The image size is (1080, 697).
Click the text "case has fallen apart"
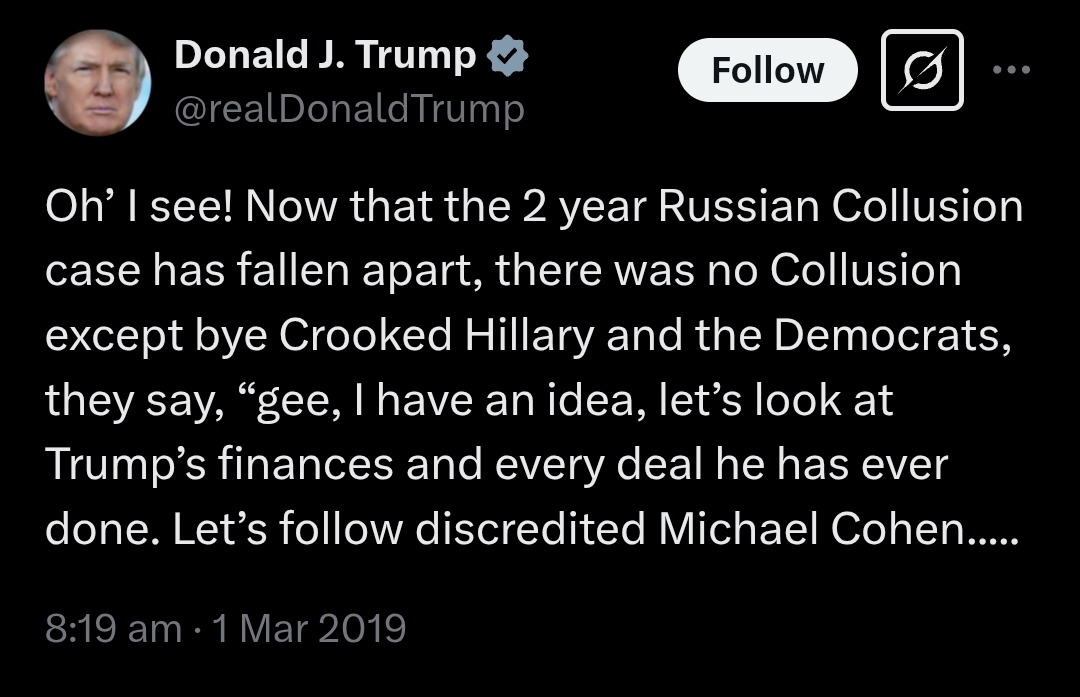pos(263,271)
